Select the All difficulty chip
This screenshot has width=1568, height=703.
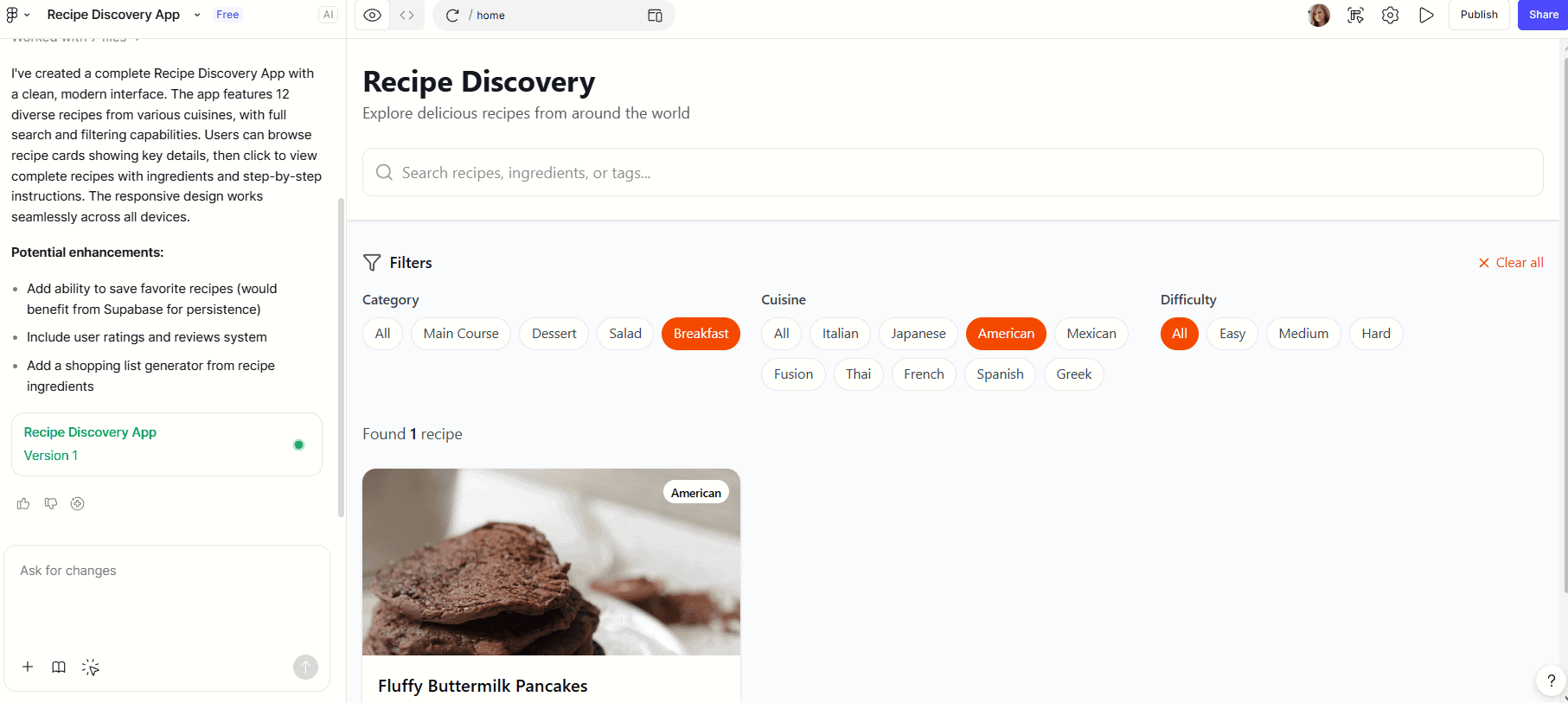pos(1180,334)
